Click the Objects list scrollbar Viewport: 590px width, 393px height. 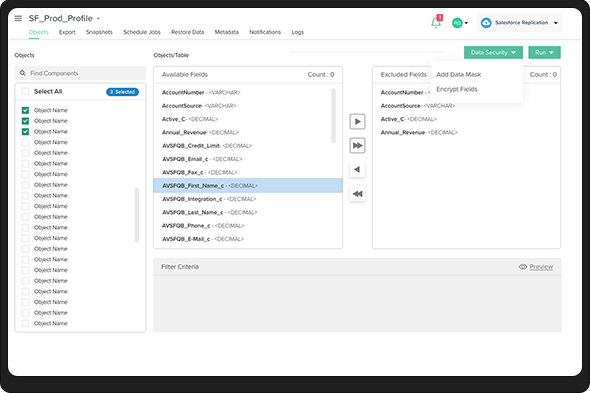pos(137,215)
